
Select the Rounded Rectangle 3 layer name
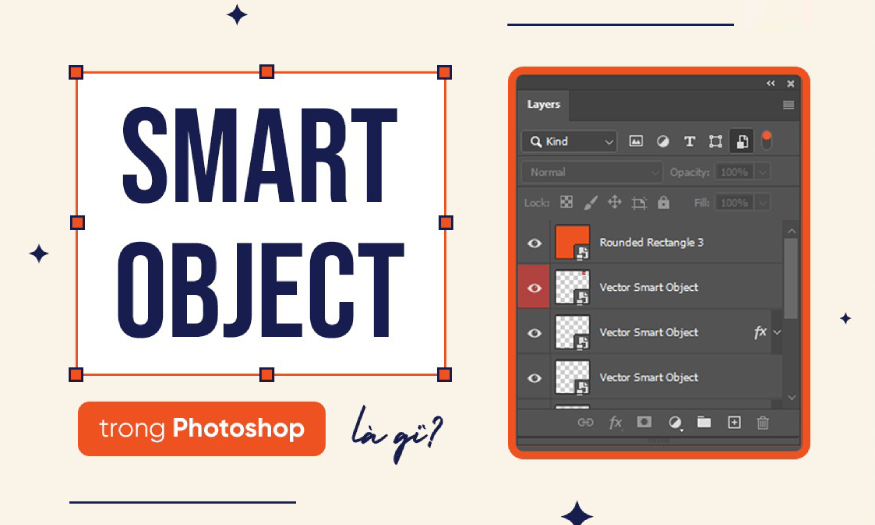click(x=651, y=243)
